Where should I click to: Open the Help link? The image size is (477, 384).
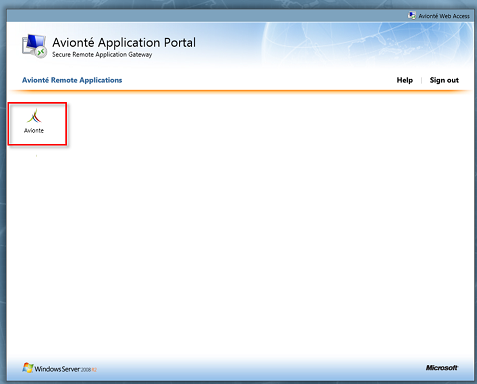(405, 80)
